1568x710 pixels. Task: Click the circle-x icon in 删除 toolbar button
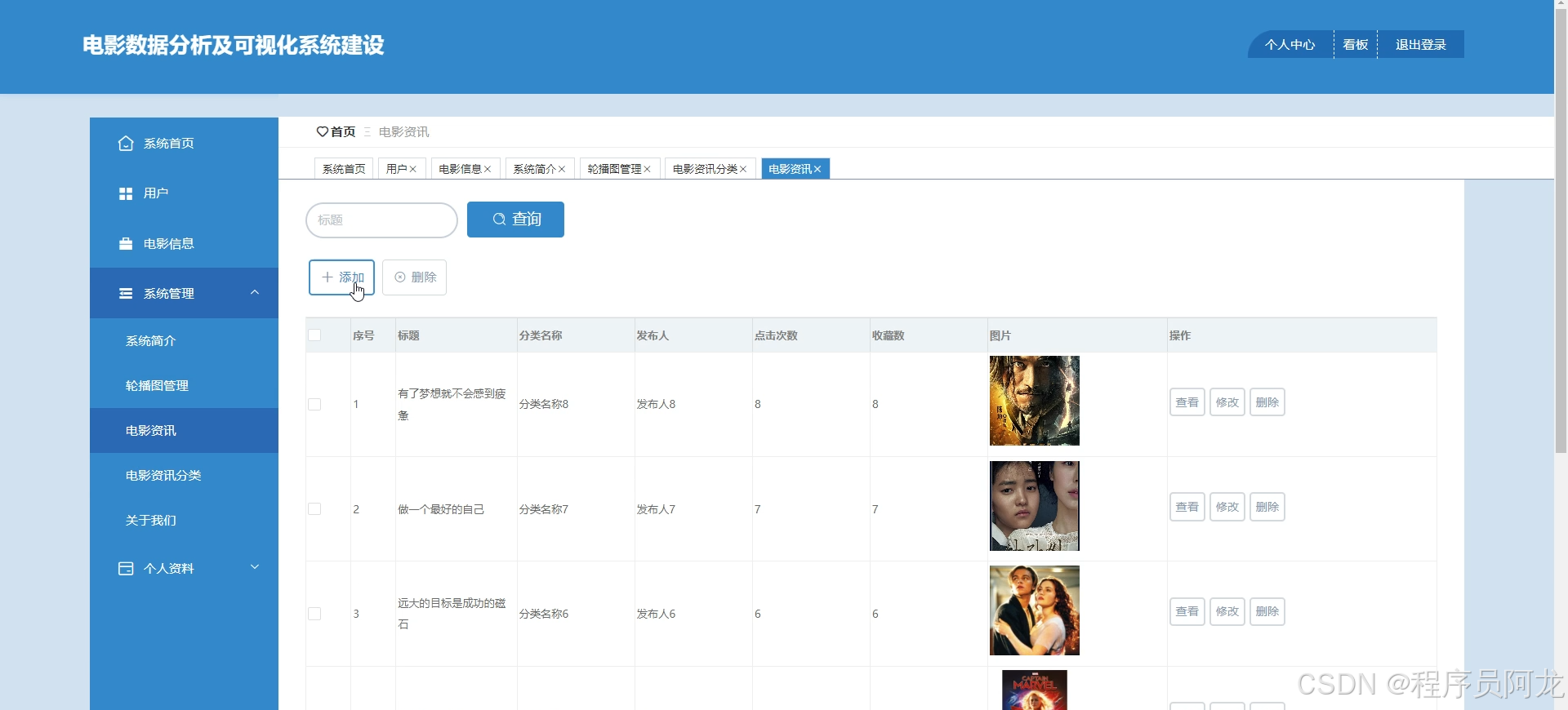[400, 277]
